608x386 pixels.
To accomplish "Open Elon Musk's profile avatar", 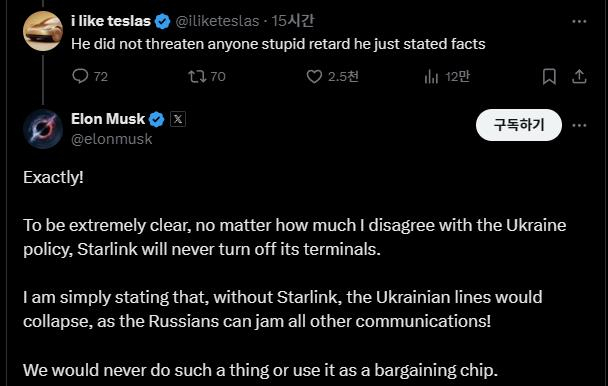I will tap(43, 129).
